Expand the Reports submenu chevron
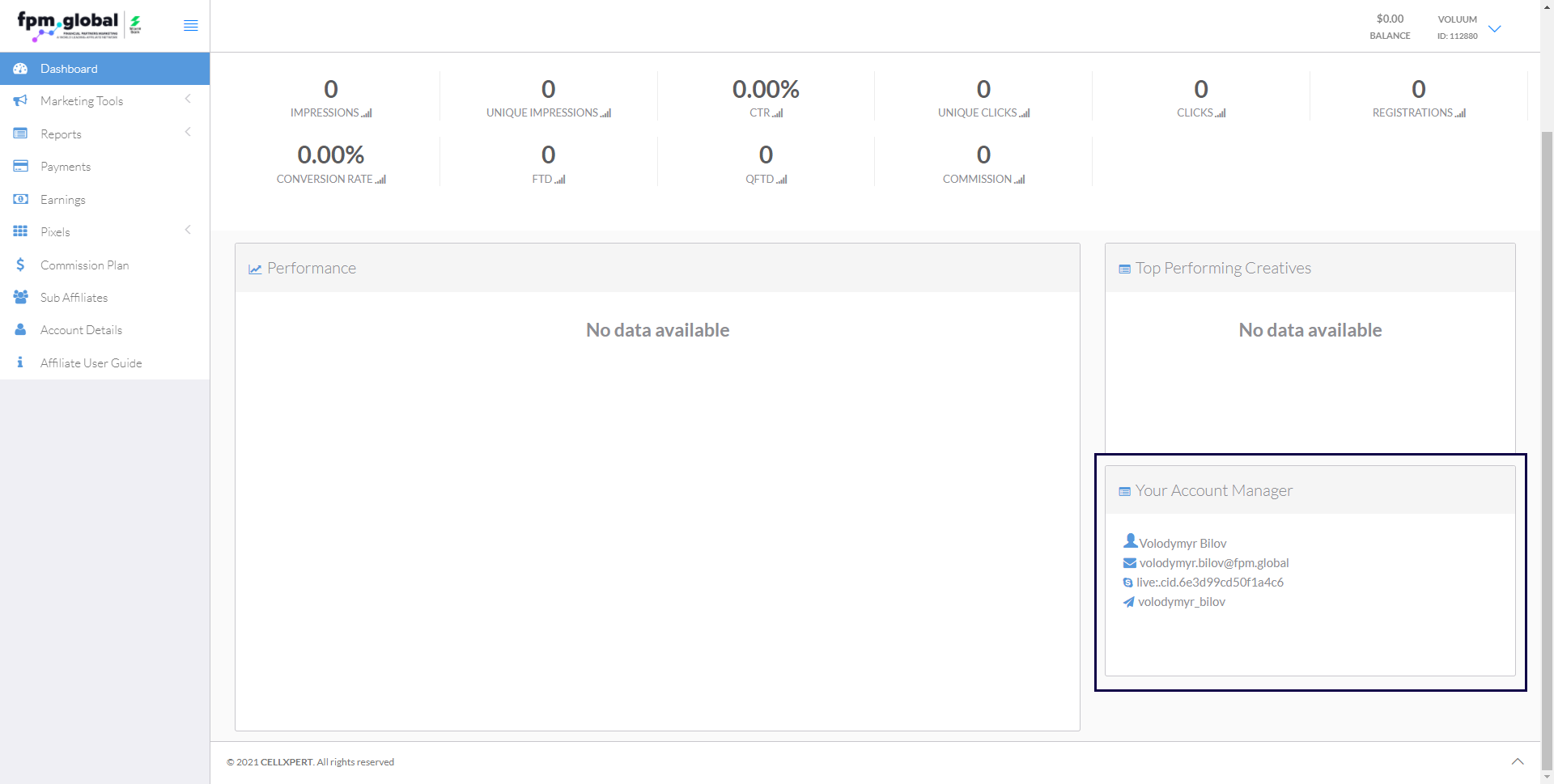The height and width of the screenshot is (784, 1554). (x=188, y=132)
